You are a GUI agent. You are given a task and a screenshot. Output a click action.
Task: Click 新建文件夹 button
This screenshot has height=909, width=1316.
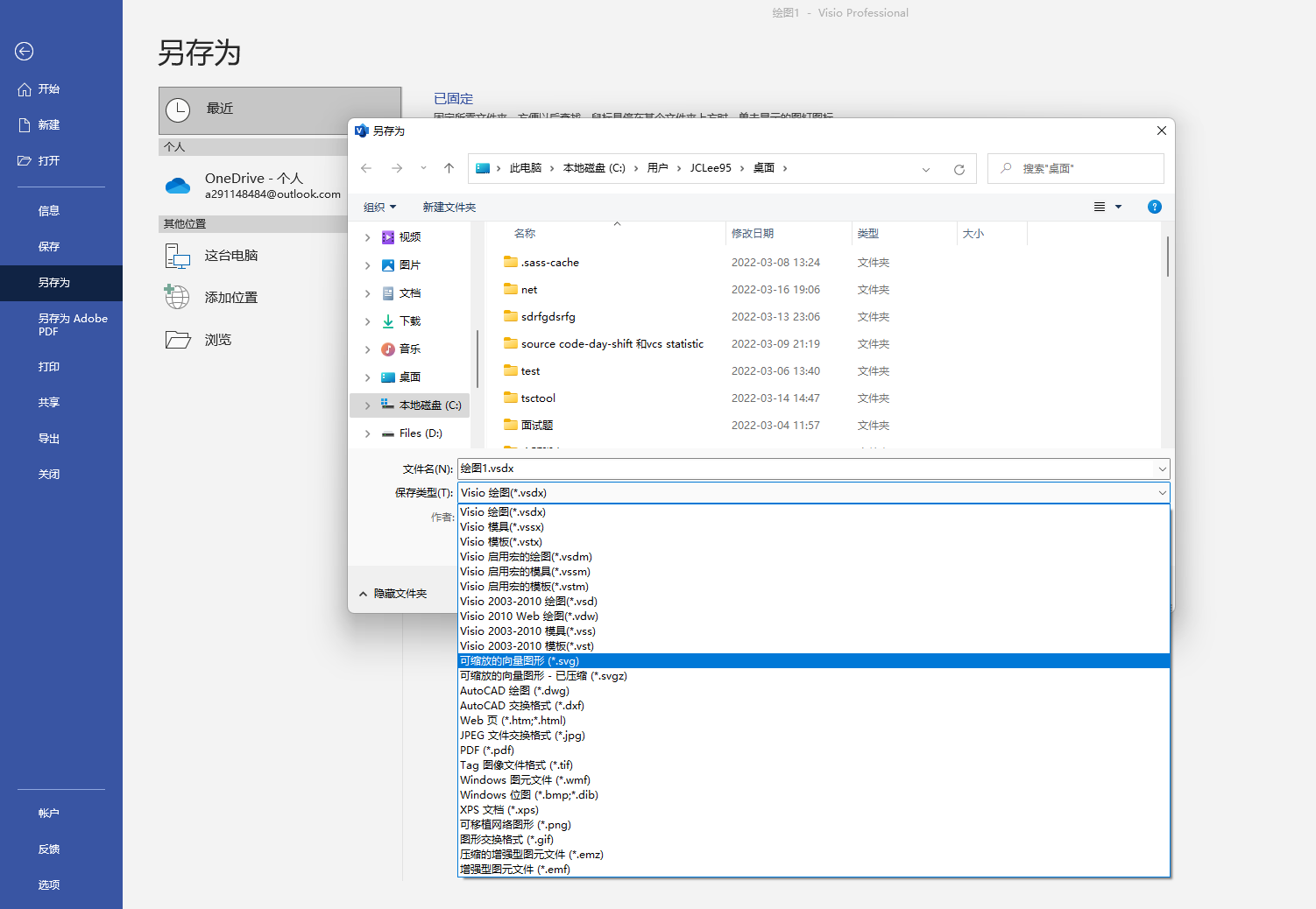pyautogui.click(x=449, y=207)
